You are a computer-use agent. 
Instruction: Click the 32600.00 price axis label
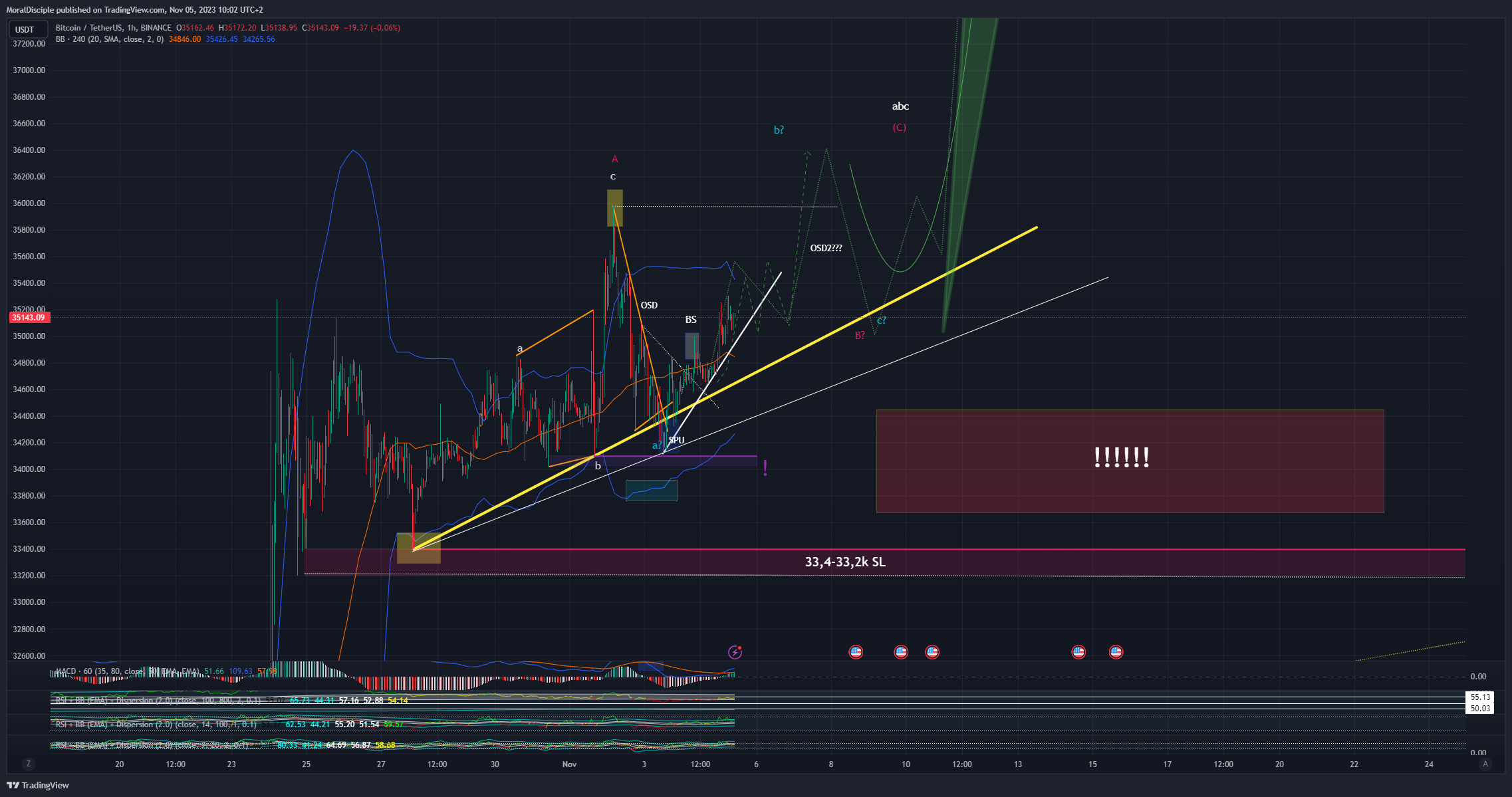pos(29,656)
